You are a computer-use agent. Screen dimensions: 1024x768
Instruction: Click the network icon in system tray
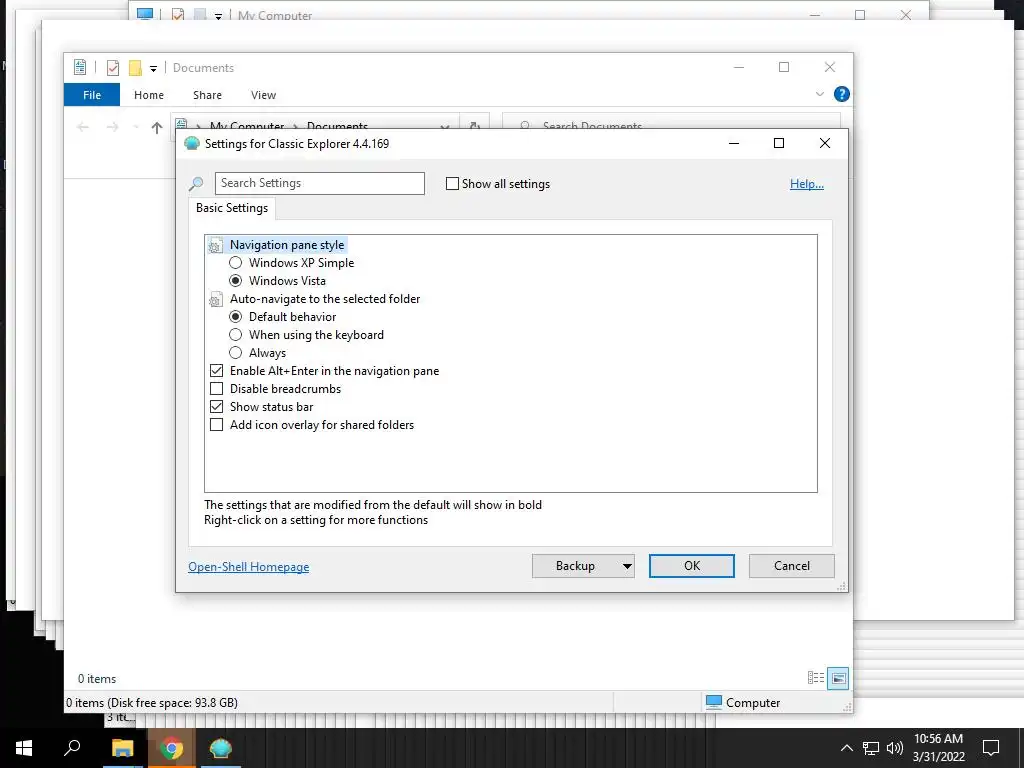[x=871, y=748]
